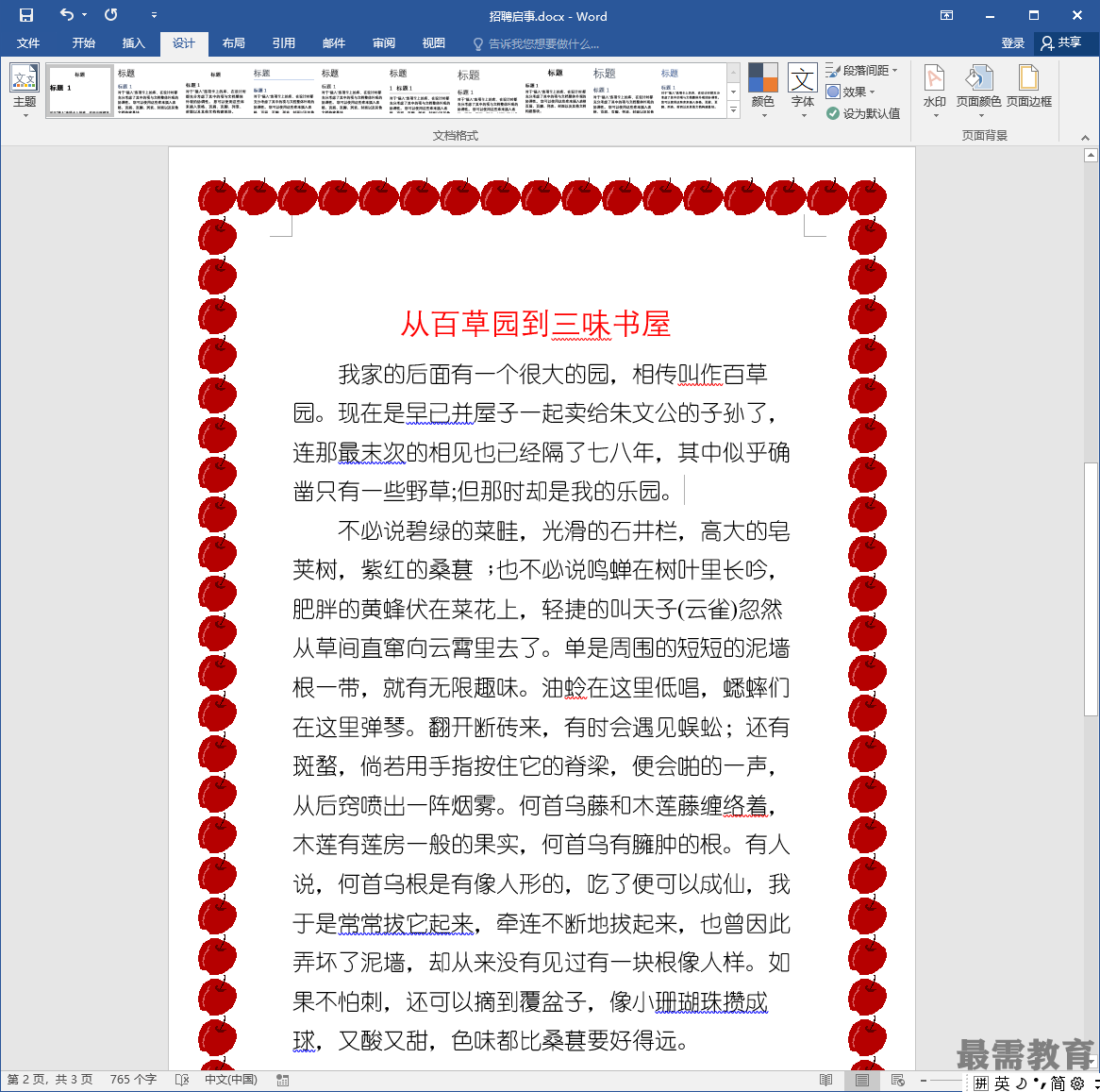
Task: Open the 水印 watermark menu
Action: (x=935, y=92)
